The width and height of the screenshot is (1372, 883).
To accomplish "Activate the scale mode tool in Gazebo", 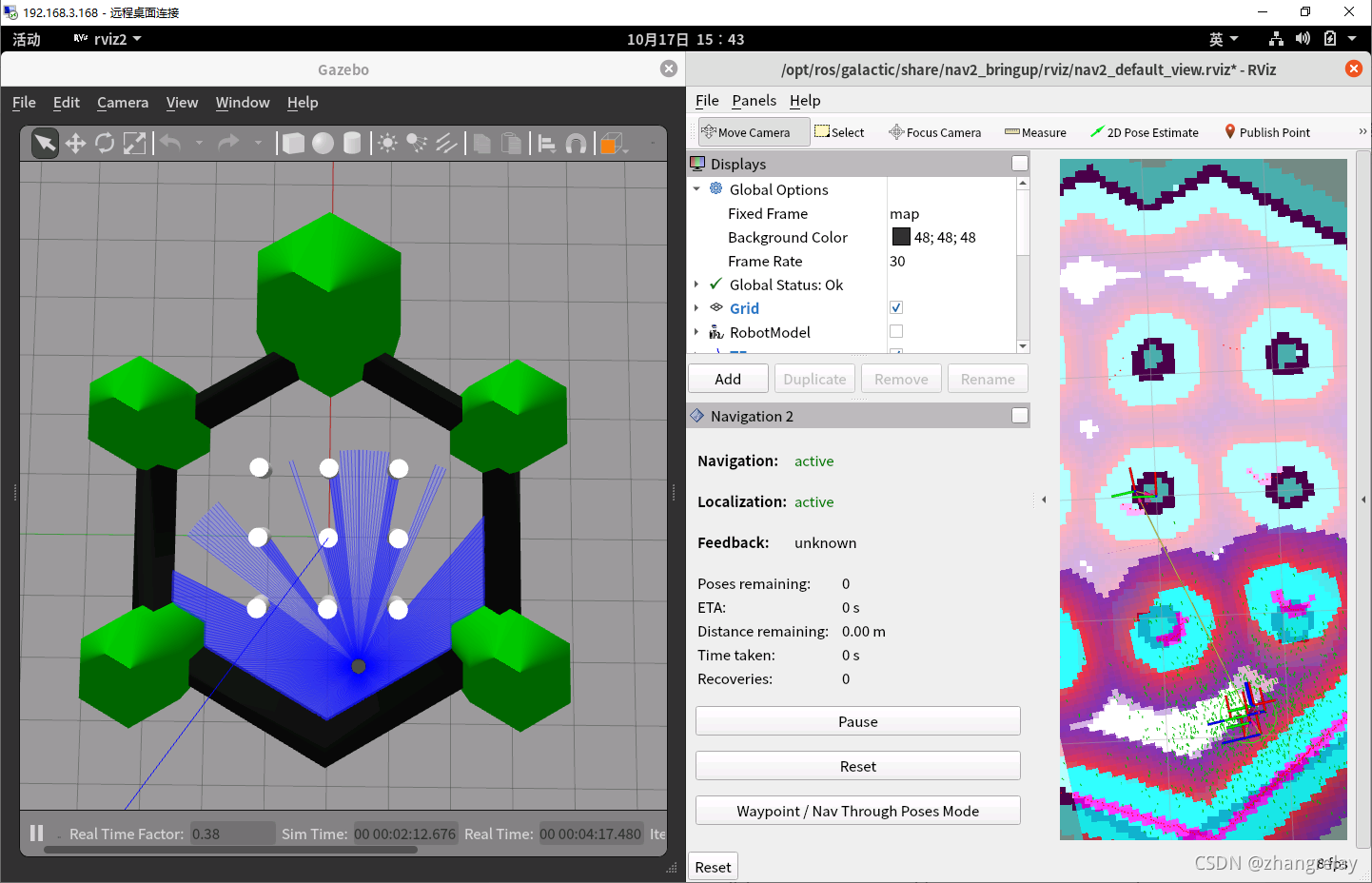I will [x=135, y=143].
